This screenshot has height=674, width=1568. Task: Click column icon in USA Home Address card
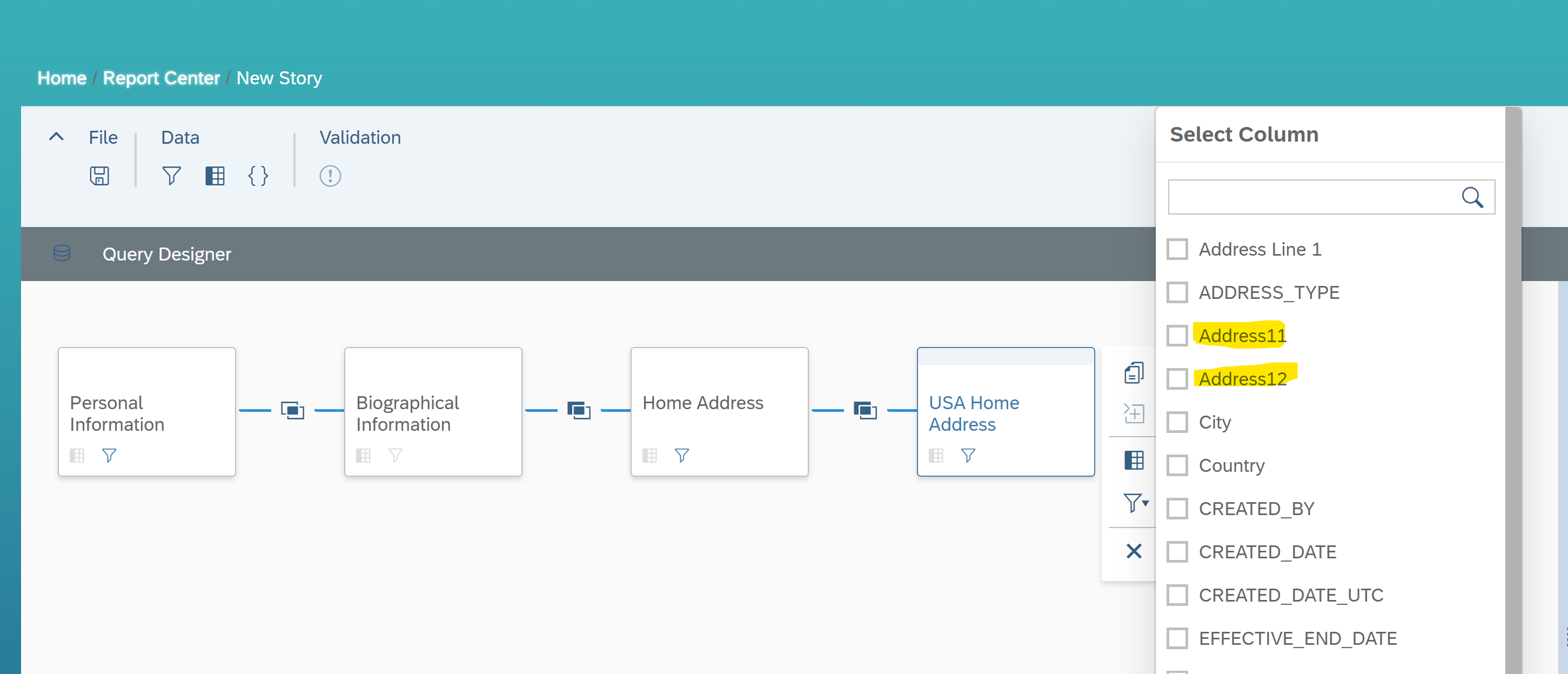tap(936, 456)
